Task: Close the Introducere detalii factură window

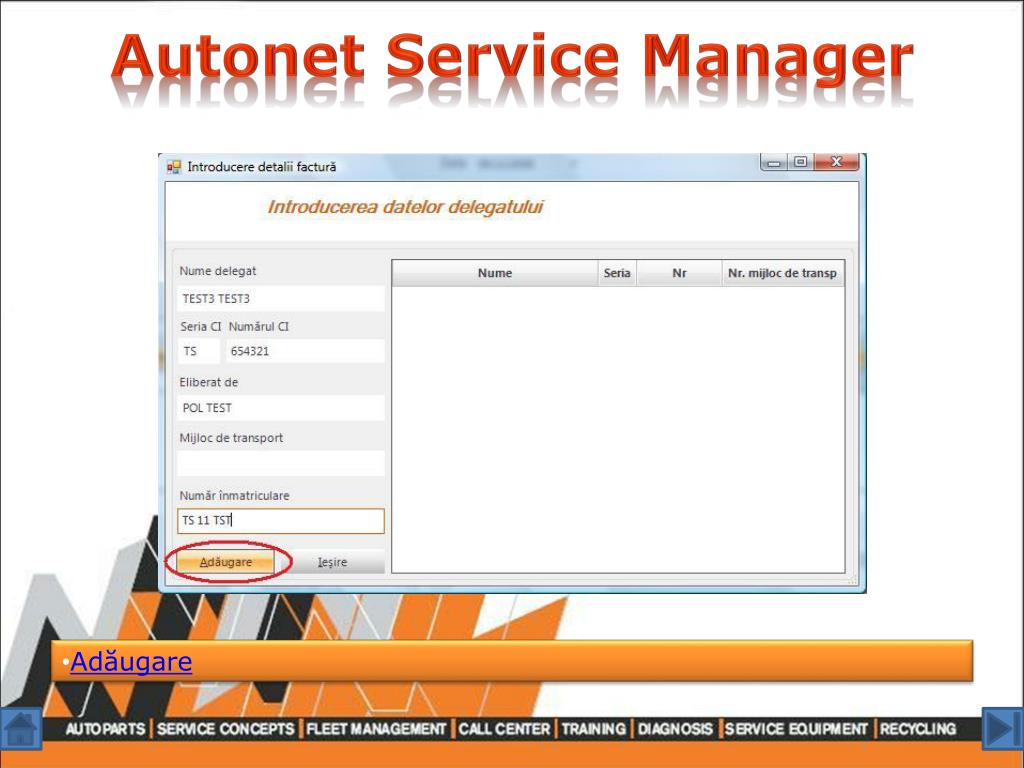Action: pyautogui.click(x=837, y=162)
